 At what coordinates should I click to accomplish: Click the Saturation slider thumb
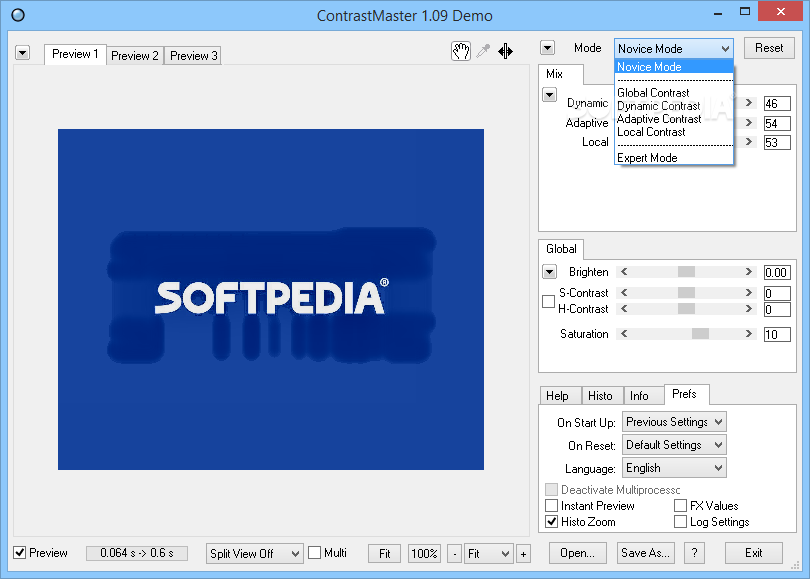[x=700, y=334]
